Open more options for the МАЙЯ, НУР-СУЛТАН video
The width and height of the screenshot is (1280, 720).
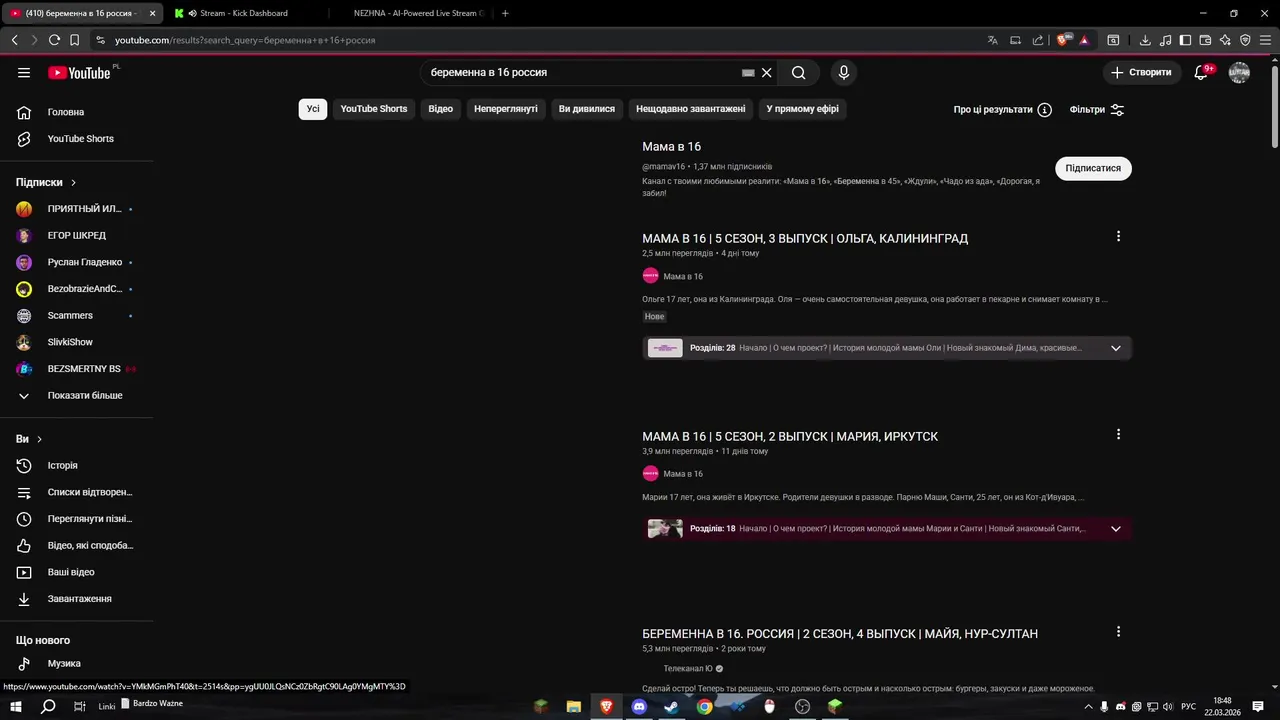tap(1118, 632)
